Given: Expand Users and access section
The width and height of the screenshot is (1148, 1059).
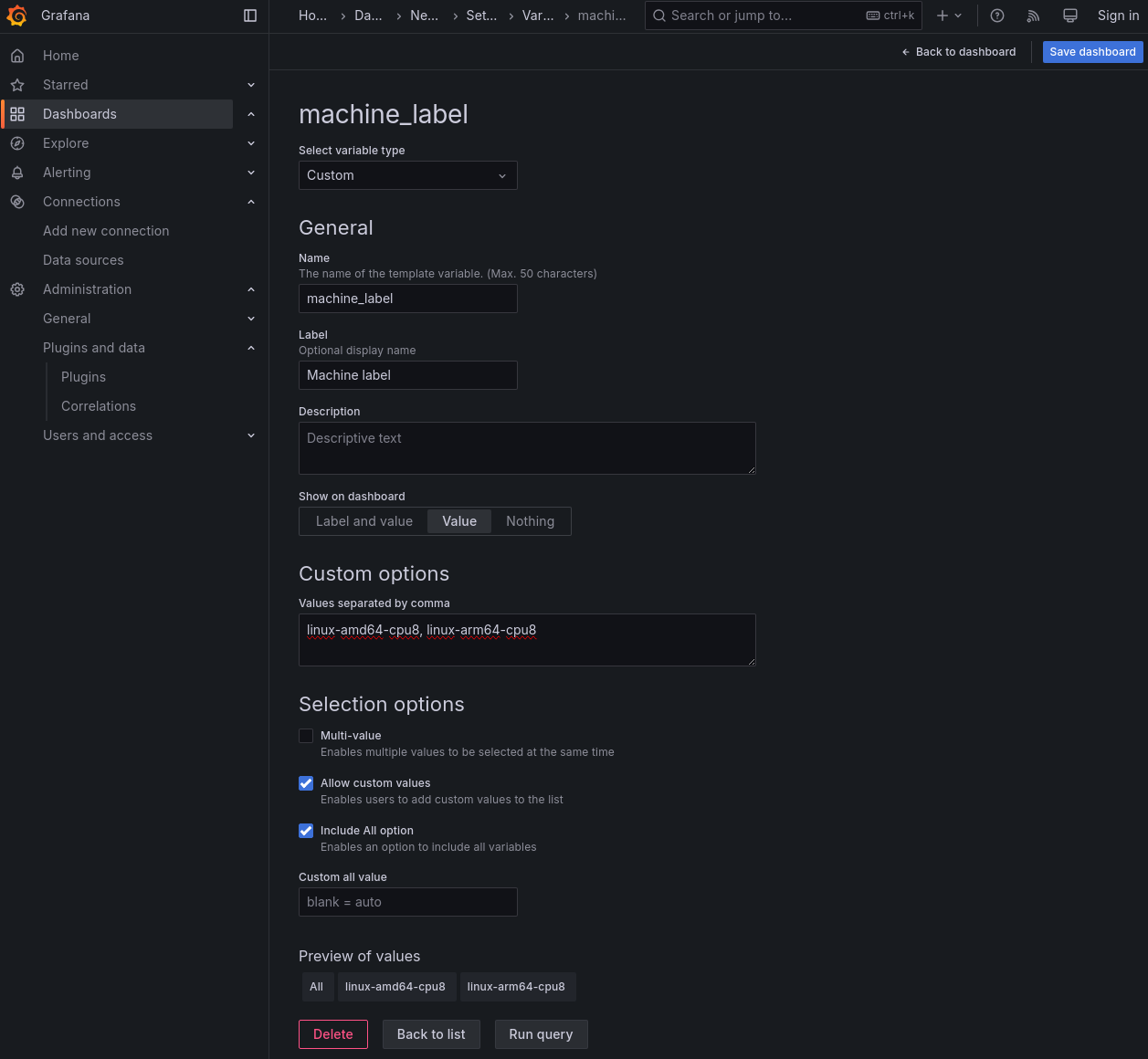Looking at the screenshot, I should pyautogui.click(x=251, y=435).
